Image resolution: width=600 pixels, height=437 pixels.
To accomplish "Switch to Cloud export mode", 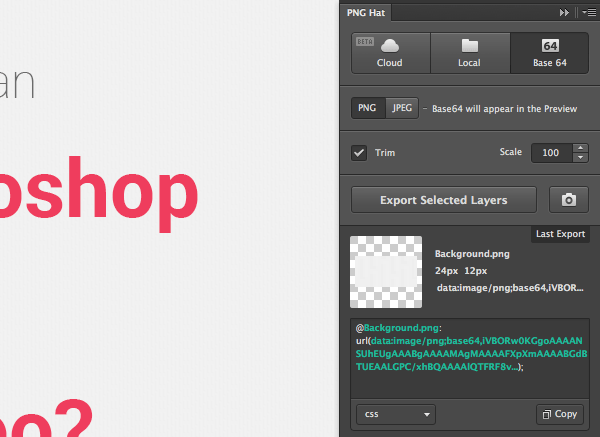I will click(391, 53).
